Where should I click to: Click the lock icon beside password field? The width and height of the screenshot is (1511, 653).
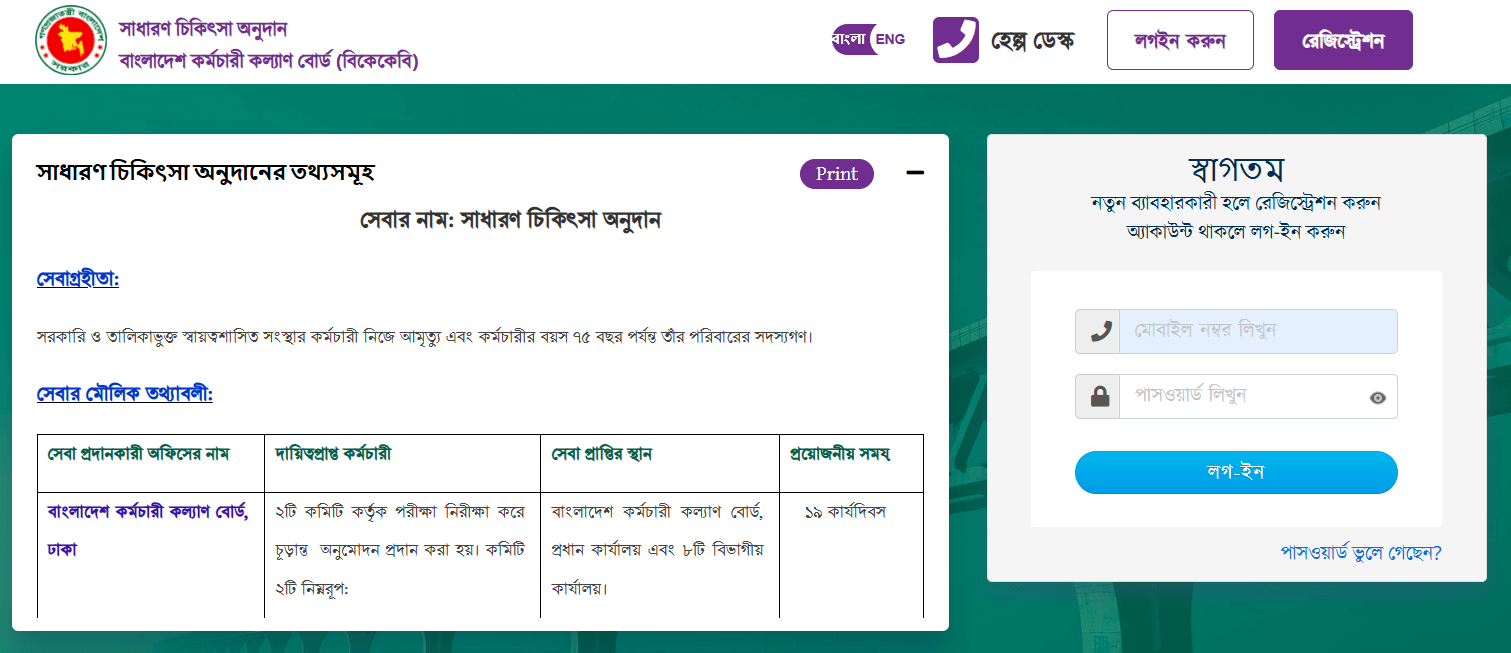click(1098, 396)
